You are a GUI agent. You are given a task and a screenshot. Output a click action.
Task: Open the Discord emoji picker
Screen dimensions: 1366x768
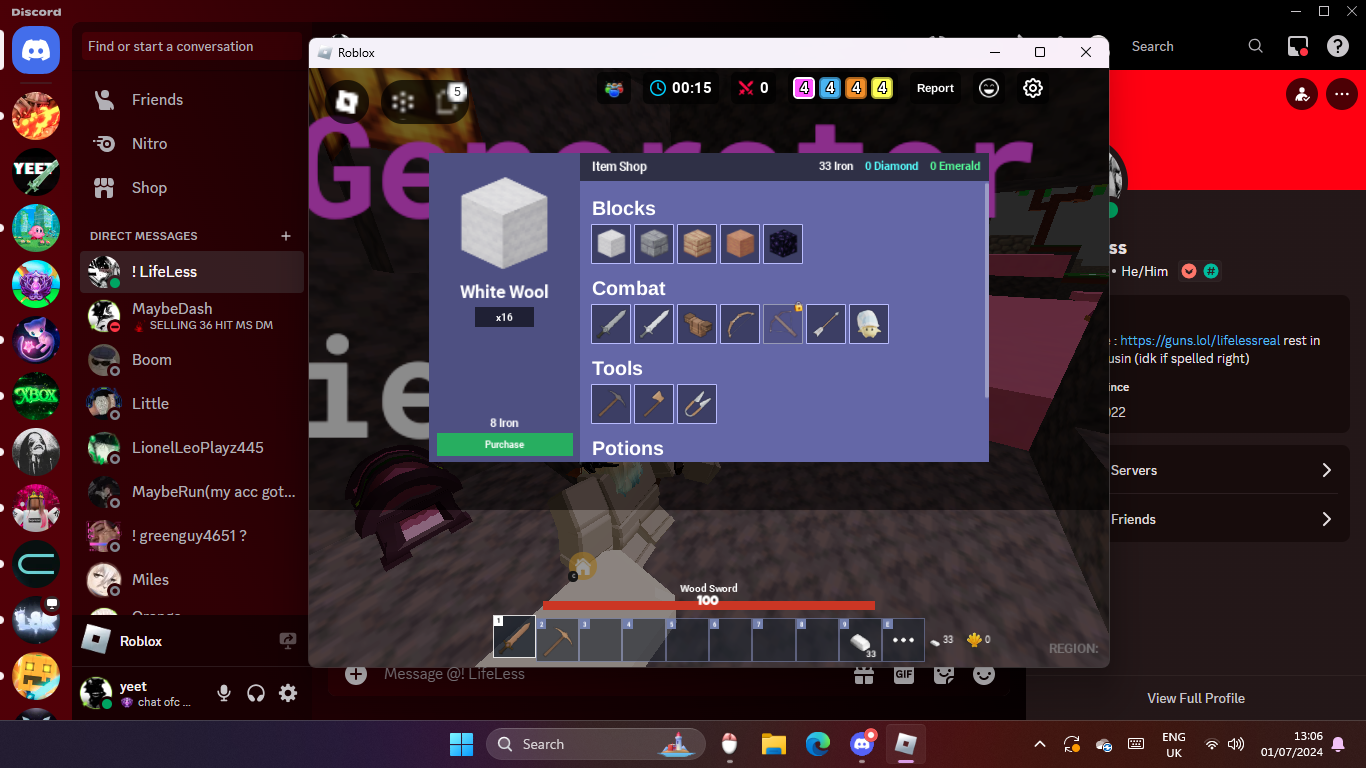click(x=984, y=674)
